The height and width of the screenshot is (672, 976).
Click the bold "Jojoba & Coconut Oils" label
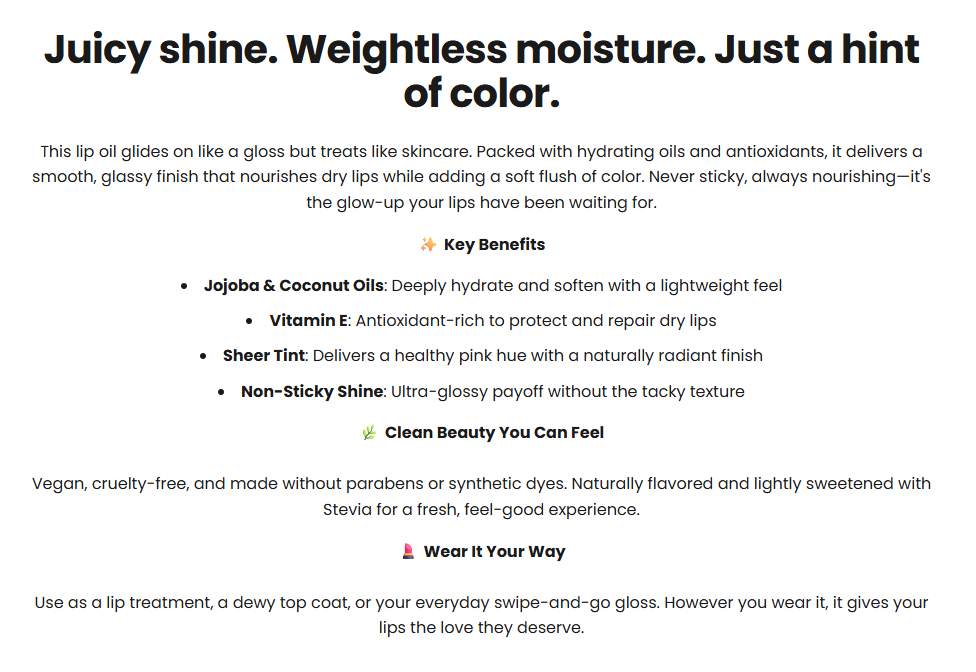tap(293, 286)
